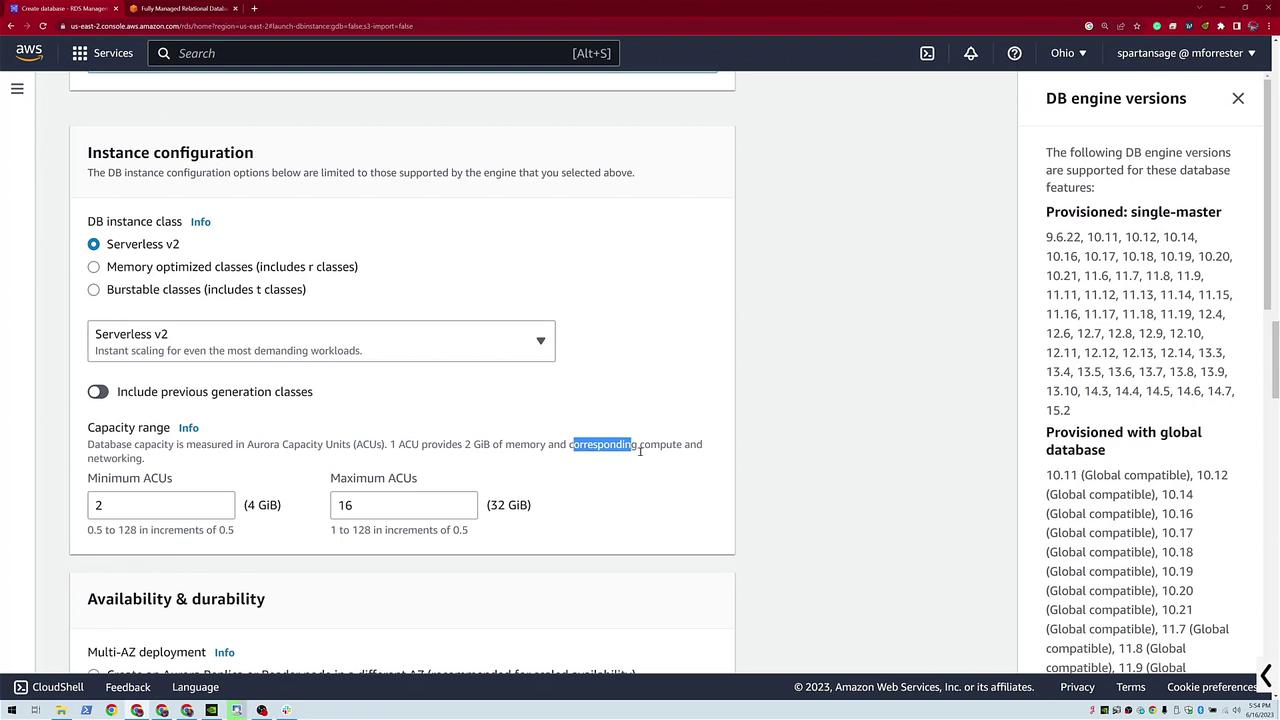Click the '(32 GiB)' value text
The height and width of the screenshot is (720, 1280).
pyautogui.click(x=509, y=505)
